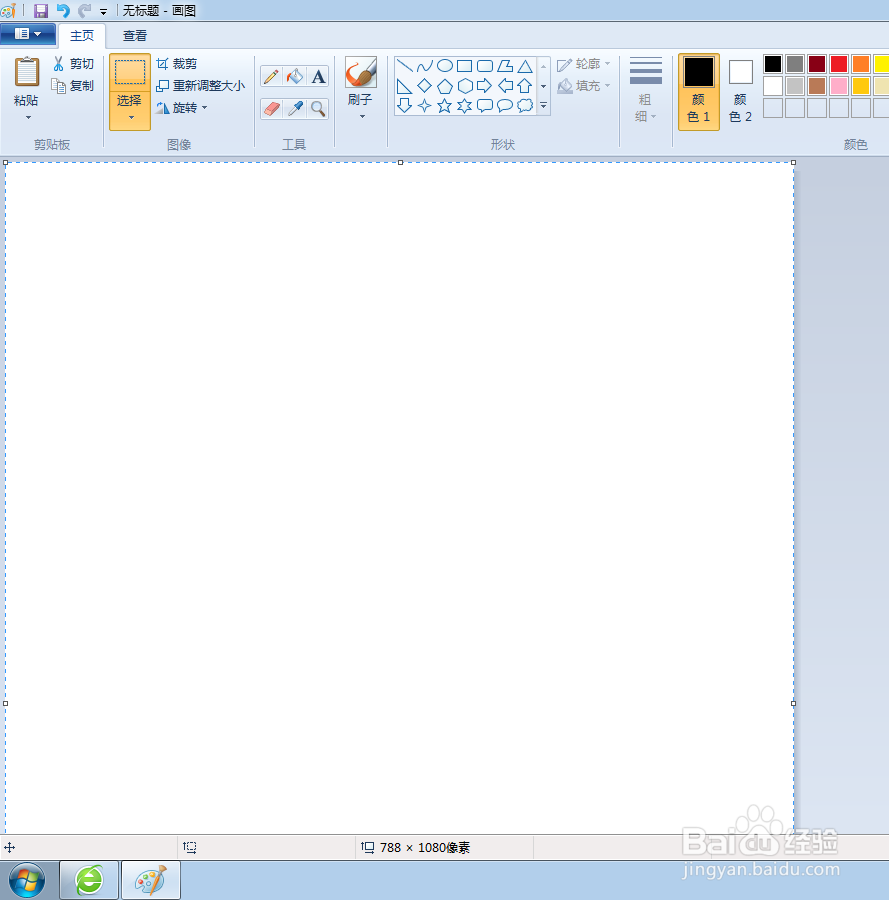Click the Redo arrow in title bar

pos(84,10)
